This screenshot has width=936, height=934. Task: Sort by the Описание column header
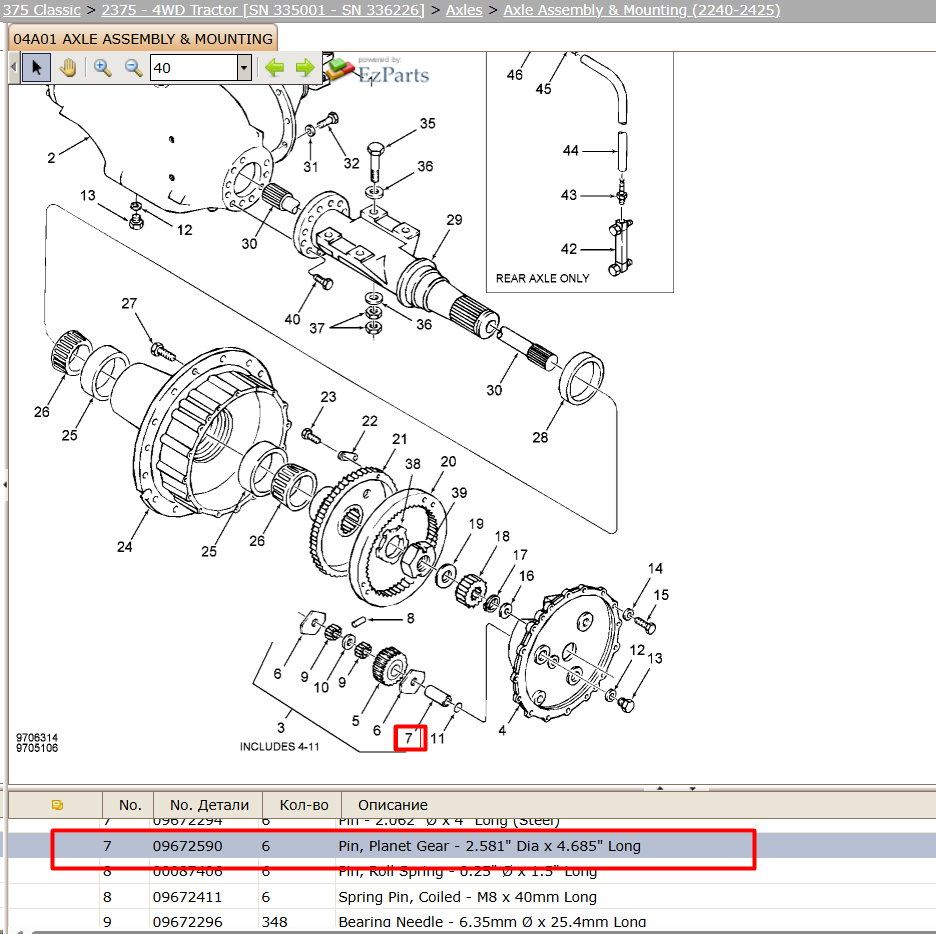392,805
